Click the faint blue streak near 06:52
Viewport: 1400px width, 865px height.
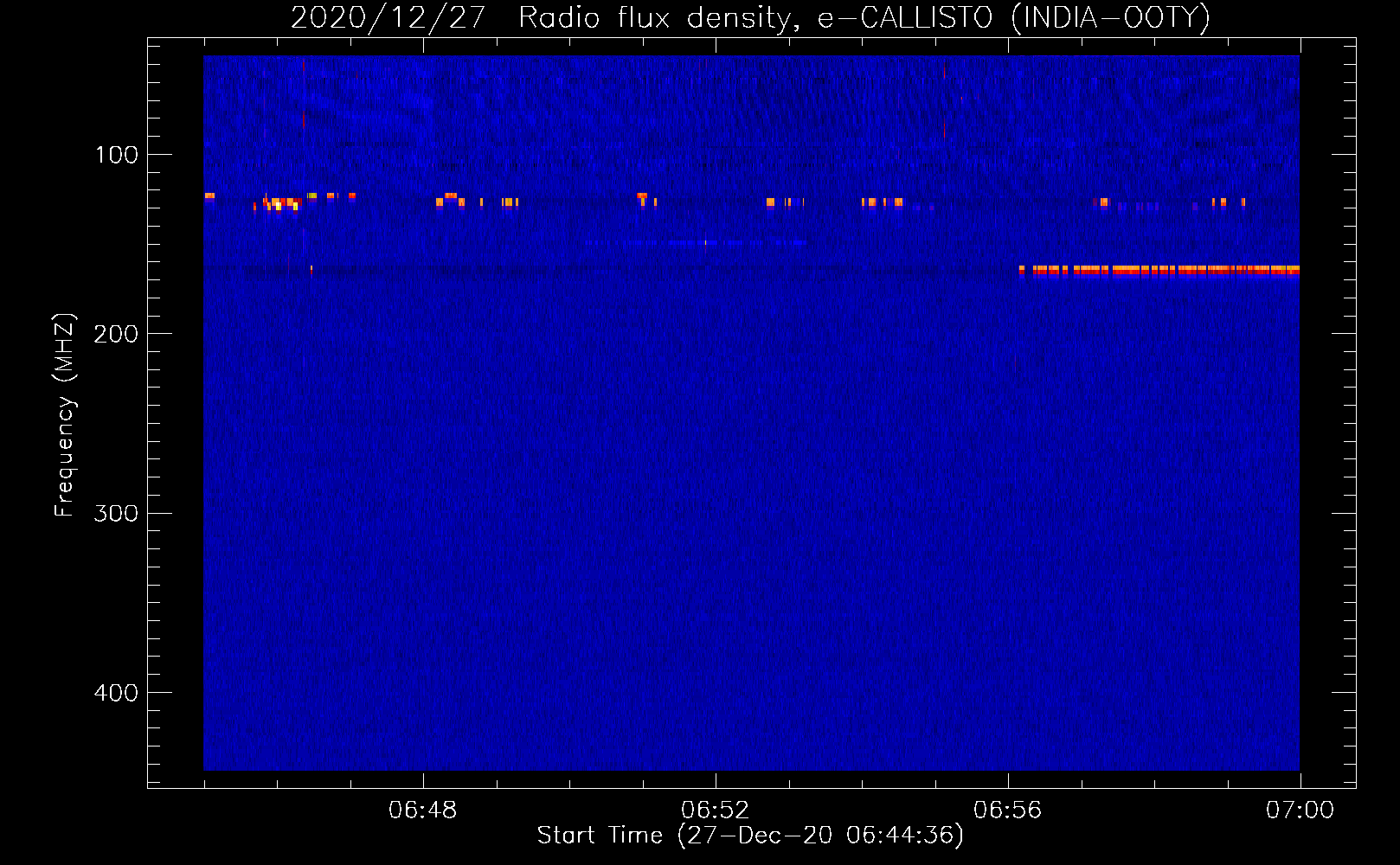pyautogui.click(x=696, y=243)
